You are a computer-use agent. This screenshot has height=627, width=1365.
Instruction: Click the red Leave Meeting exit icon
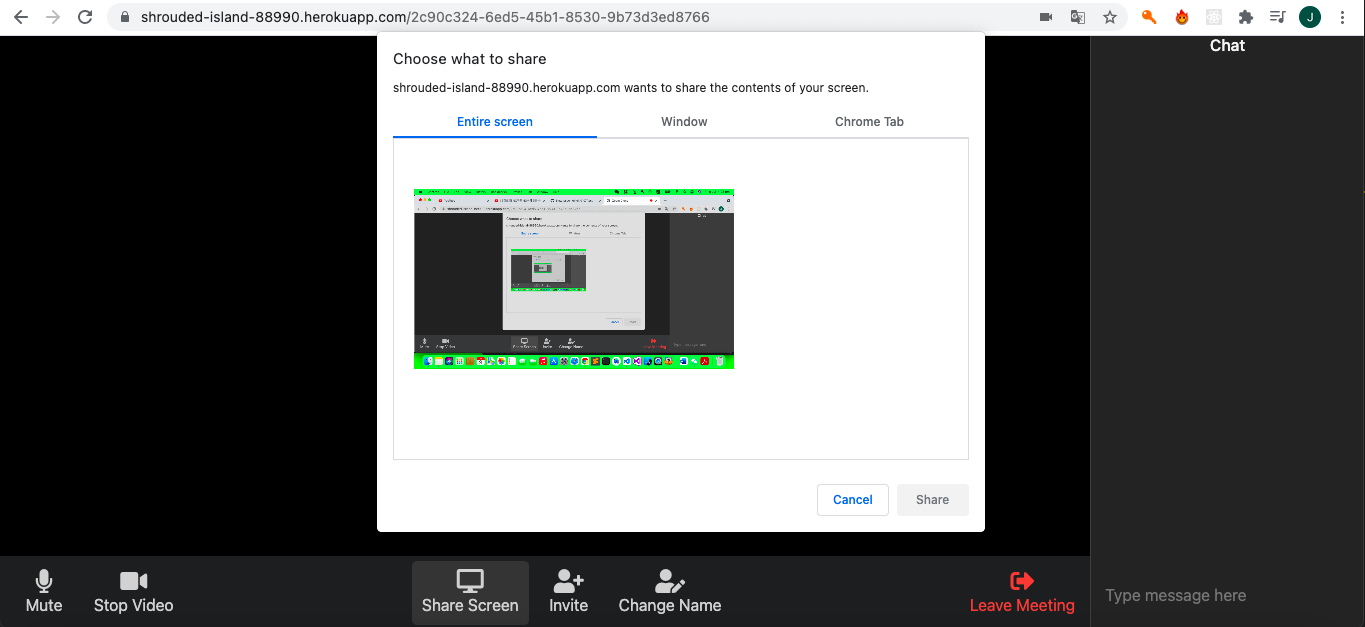(1021, 581)
